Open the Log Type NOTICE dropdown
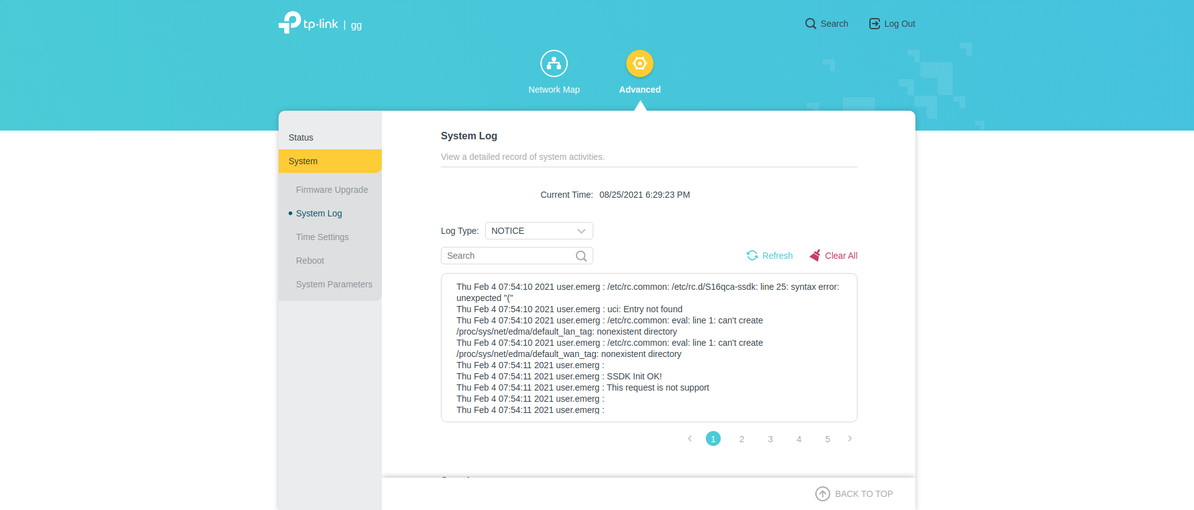Viewport: 1194px width, 510px height. tap(539, 231)
